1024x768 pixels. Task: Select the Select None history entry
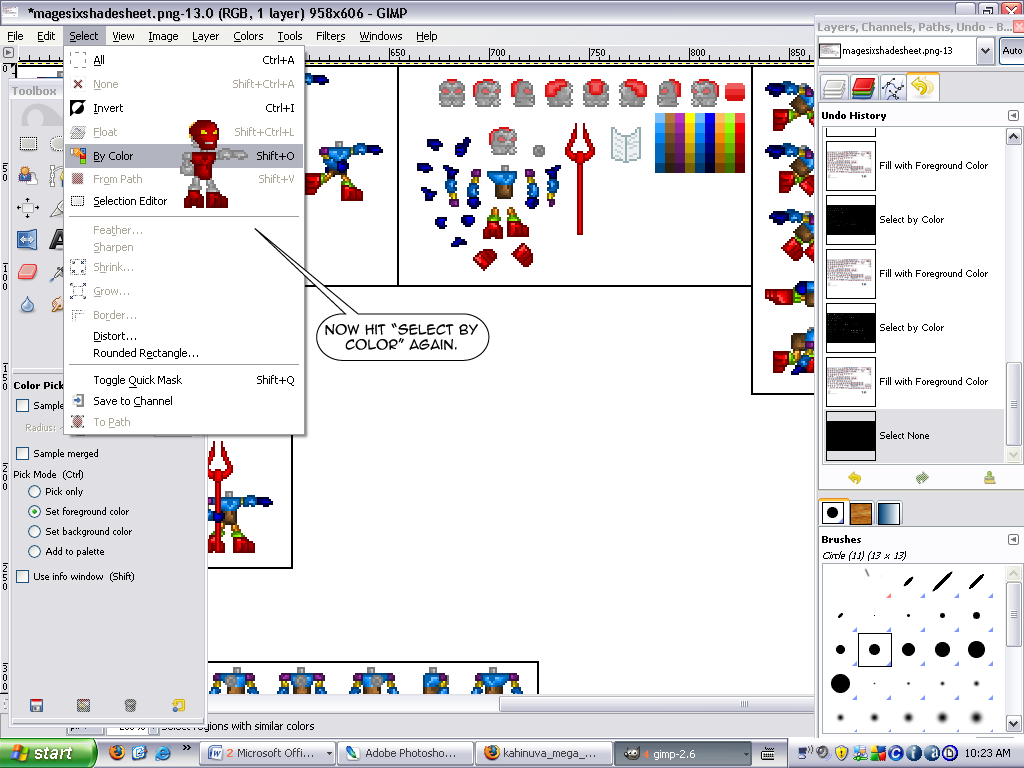[x=914, y=436]
